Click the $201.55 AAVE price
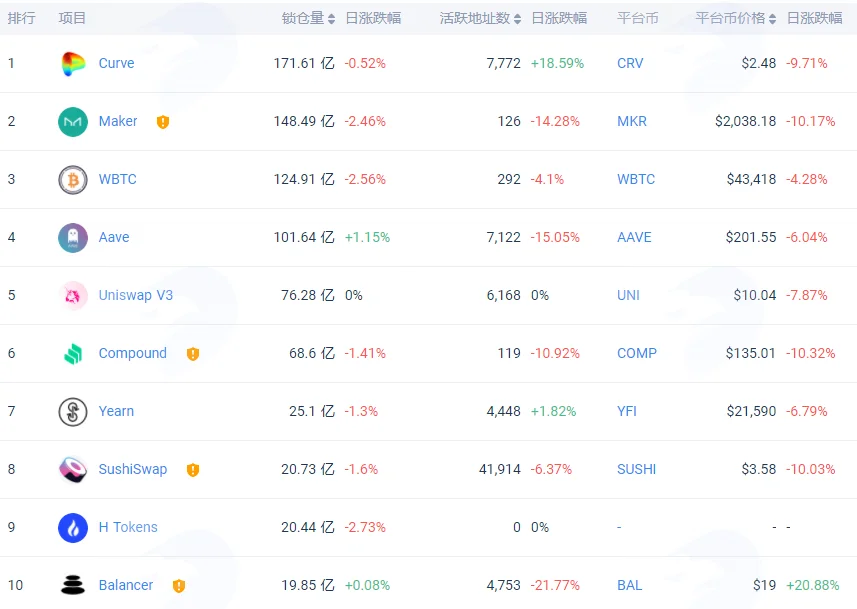857x609 pixels. [751, 237]
